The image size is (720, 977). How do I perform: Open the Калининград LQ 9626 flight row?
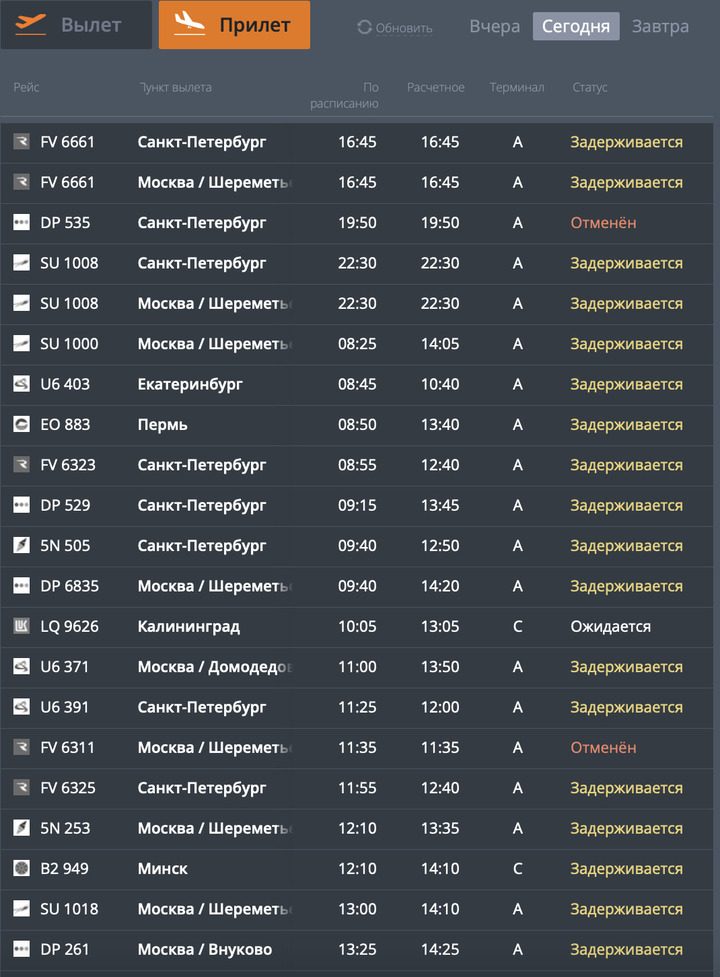click(358, 627)
